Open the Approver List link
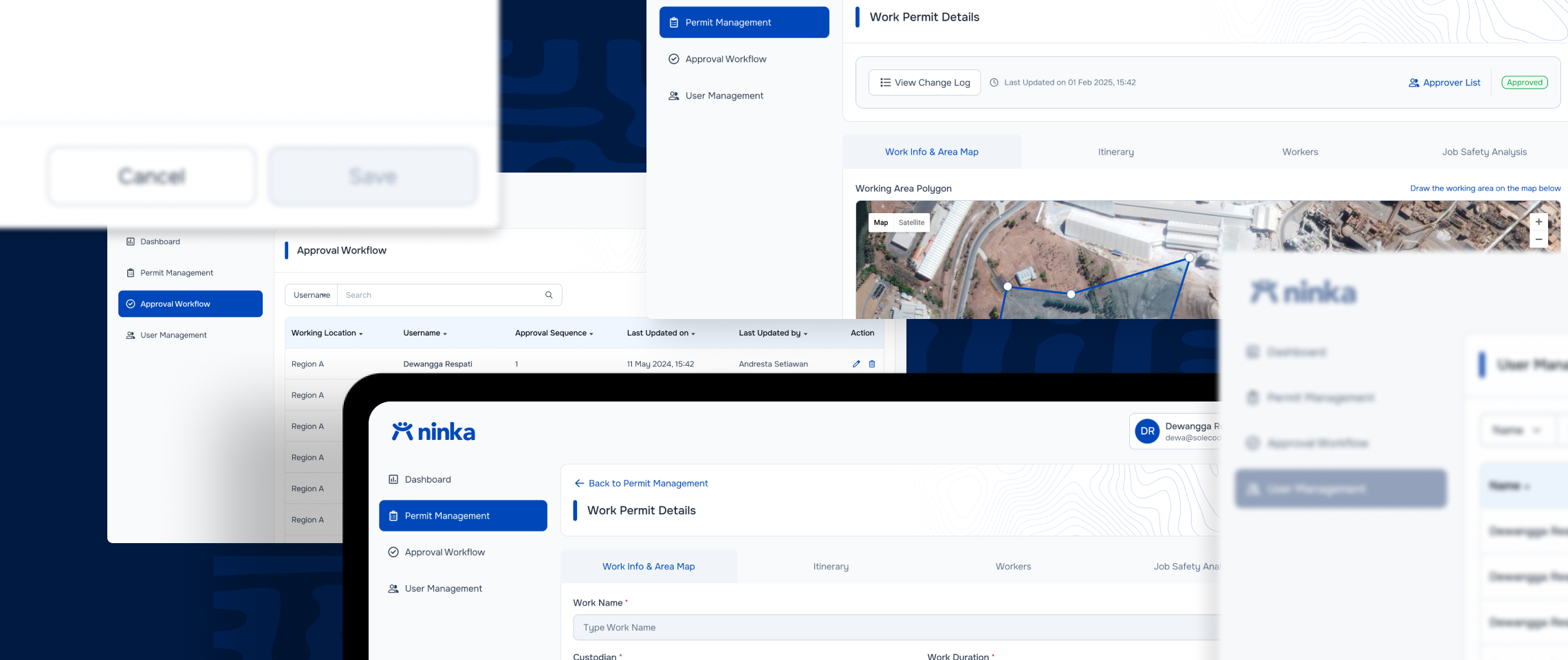This screenshot has width=1568, height=660. (1444, 82)
